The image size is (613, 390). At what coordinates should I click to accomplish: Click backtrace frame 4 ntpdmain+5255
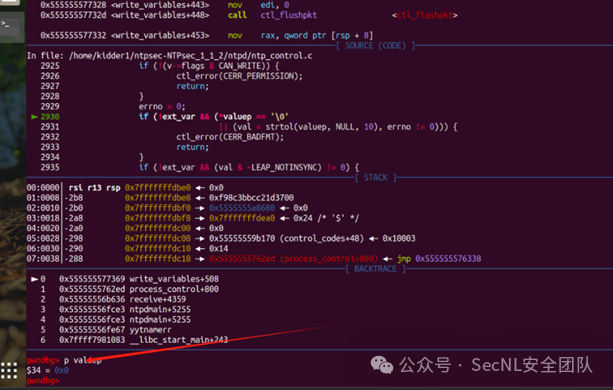[x=116, y=320]
